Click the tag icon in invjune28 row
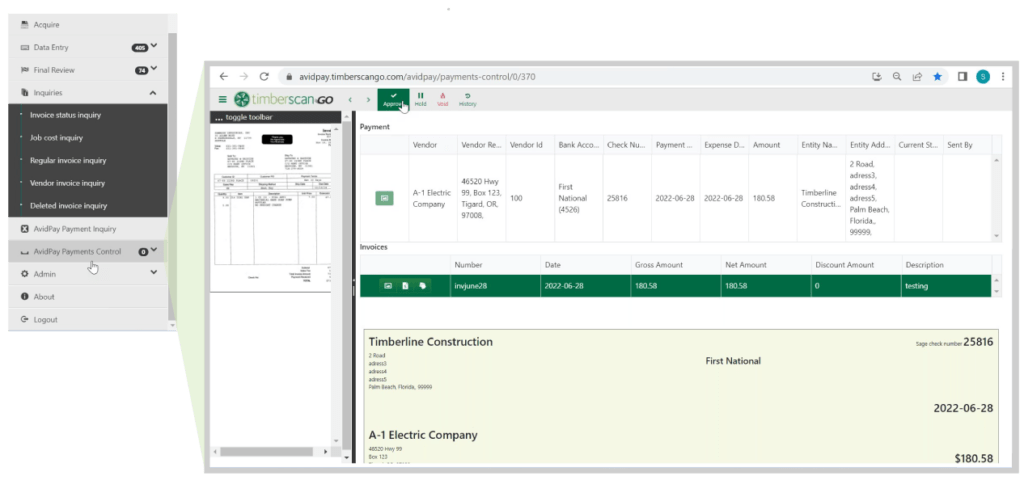Image resolution: width=1024 pixels, height=480 pixels. (x=423, y=285)
